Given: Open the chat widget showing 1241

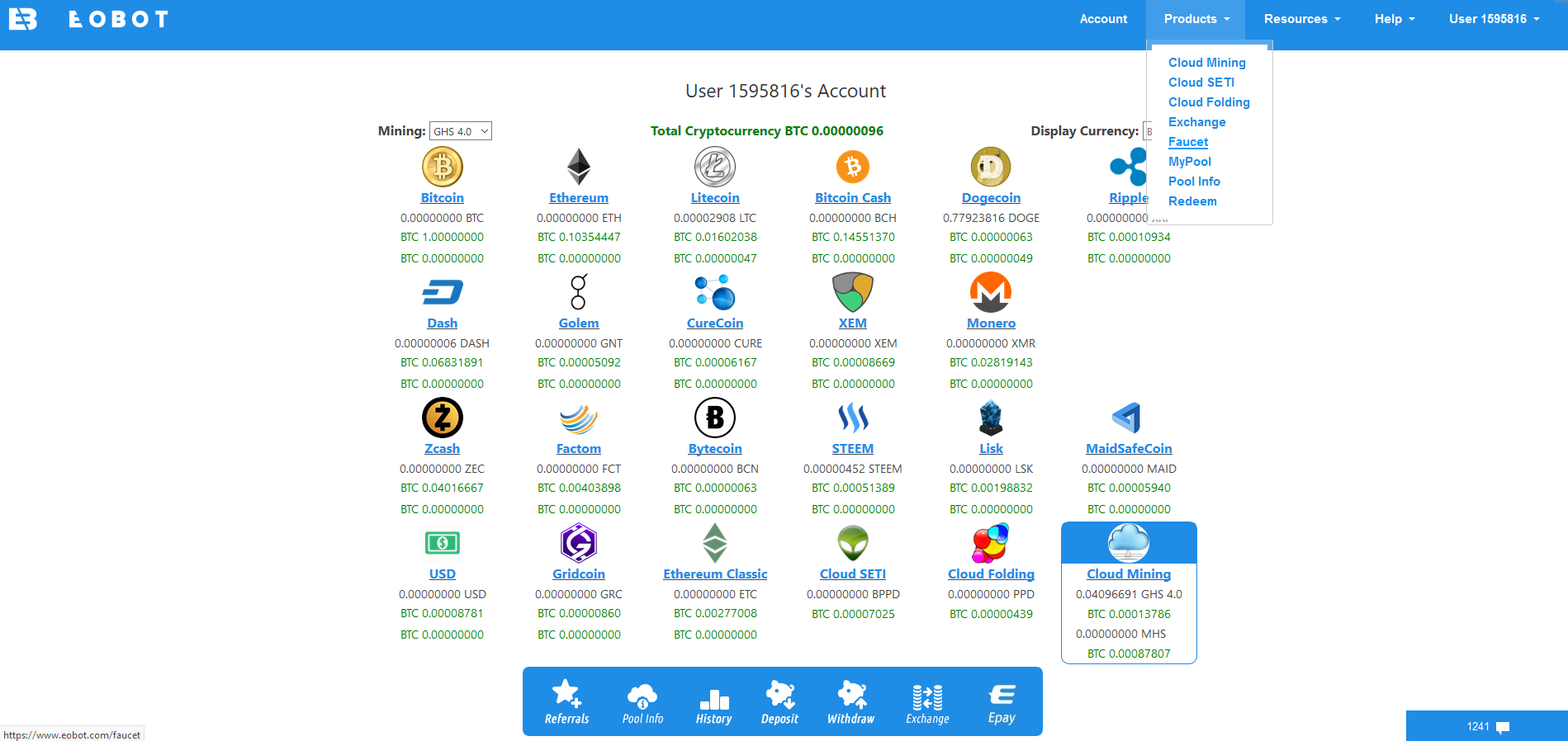Looking at the screenshot, I should point(1487,726).
